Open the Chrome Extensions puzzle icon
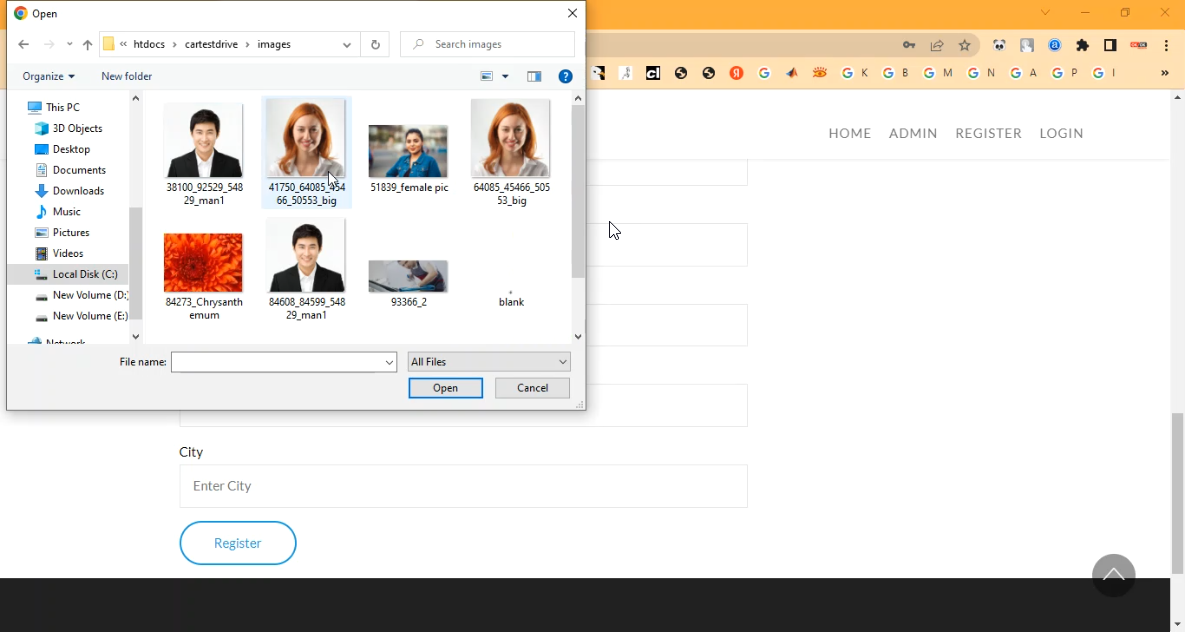 (1082, 45)
